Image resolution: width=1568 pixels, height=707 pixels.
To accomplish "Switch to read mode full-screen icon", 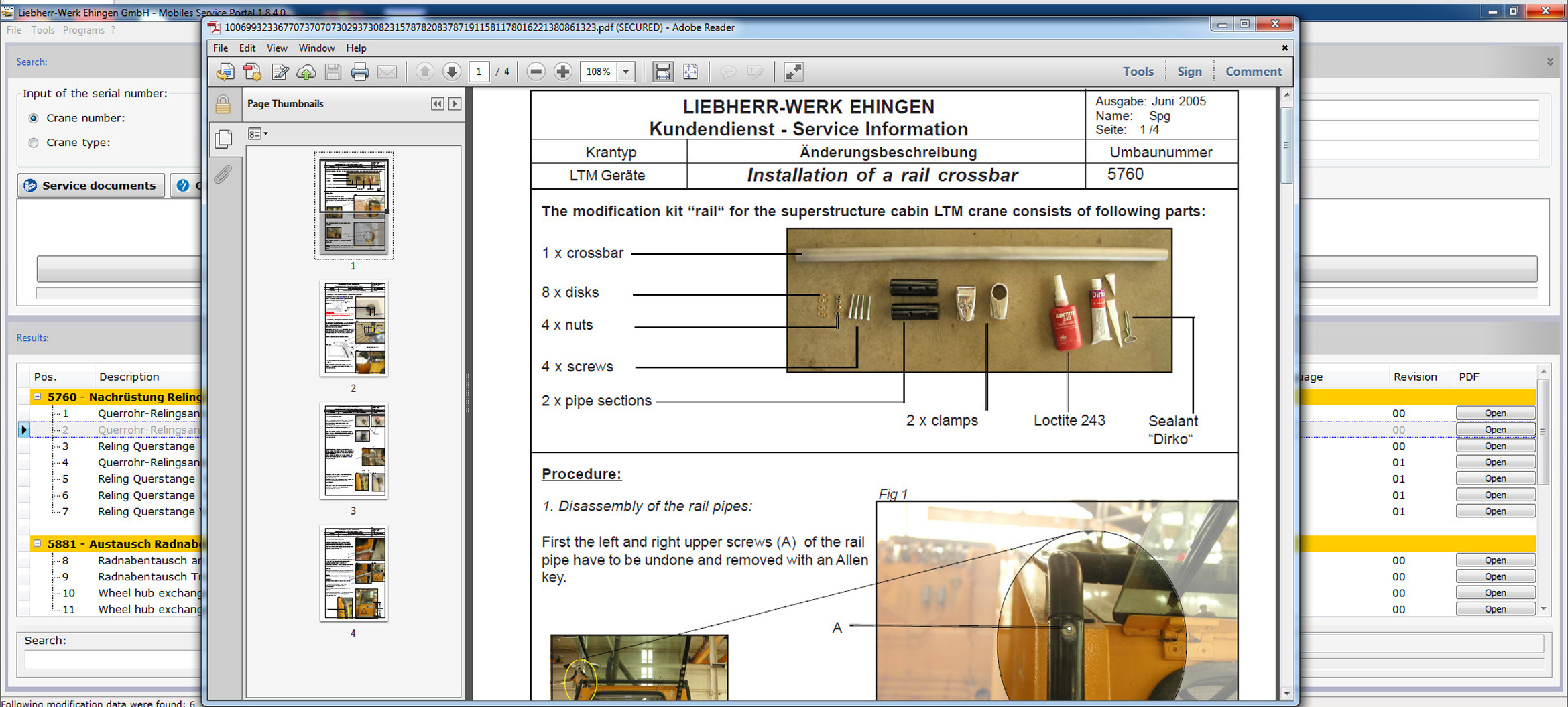I will [793, 72].
